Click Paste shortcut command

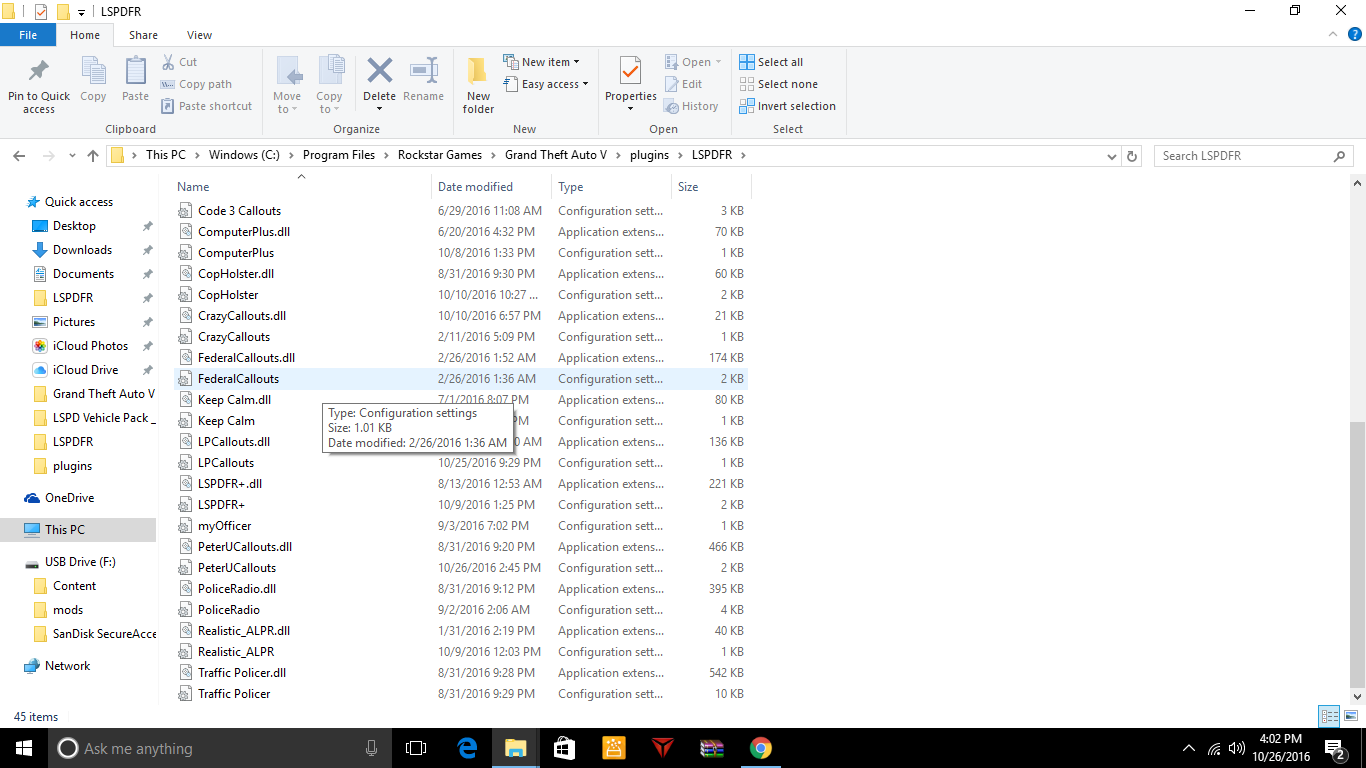206,106
